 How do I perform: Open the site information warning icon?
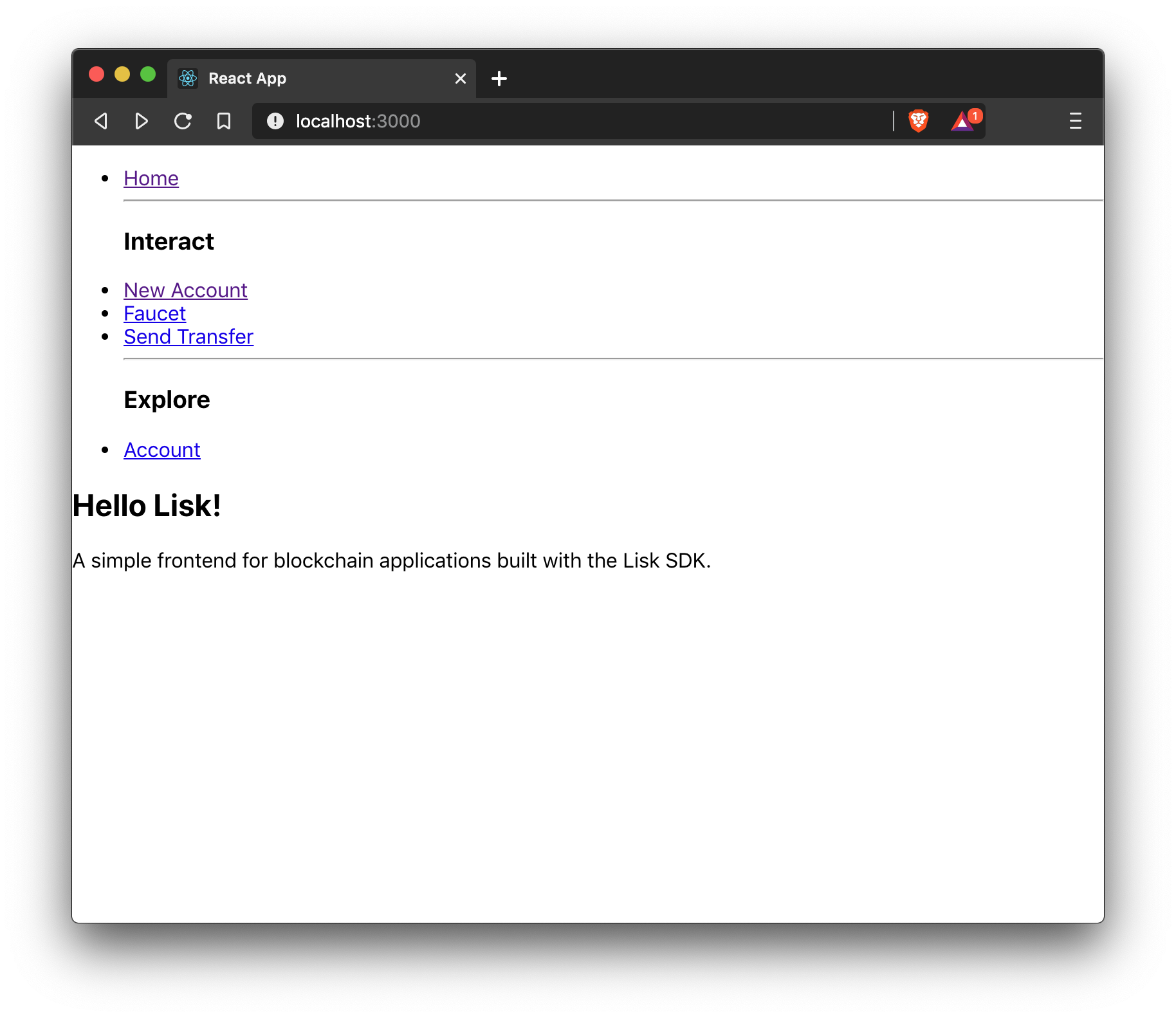pyautogui.click(x=275, y=121)
